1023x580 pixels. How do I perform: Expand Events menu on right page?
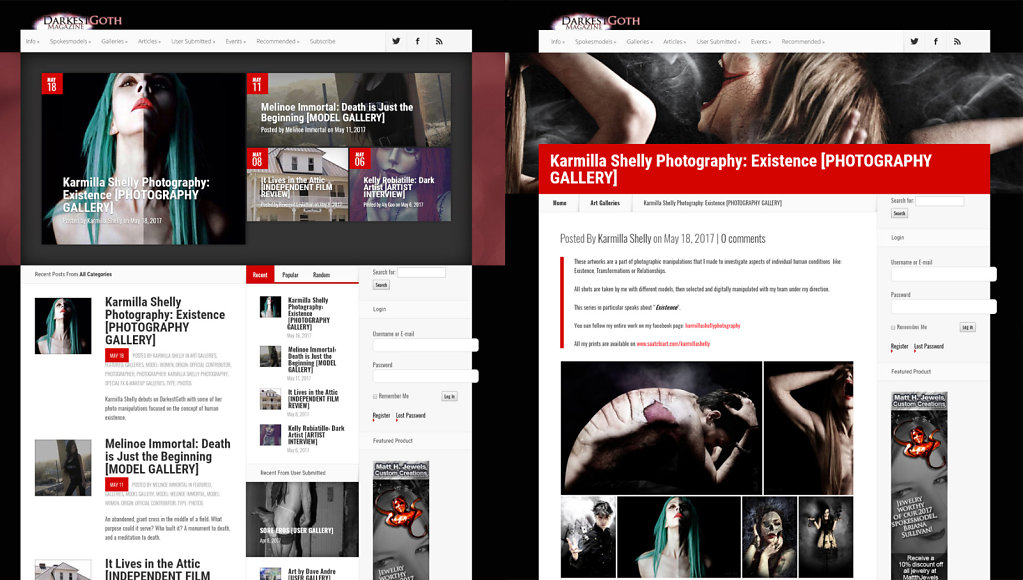point(761,41)
